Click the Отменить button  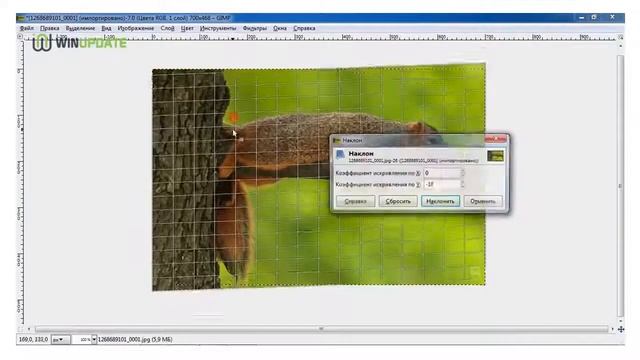pos(483,201)
